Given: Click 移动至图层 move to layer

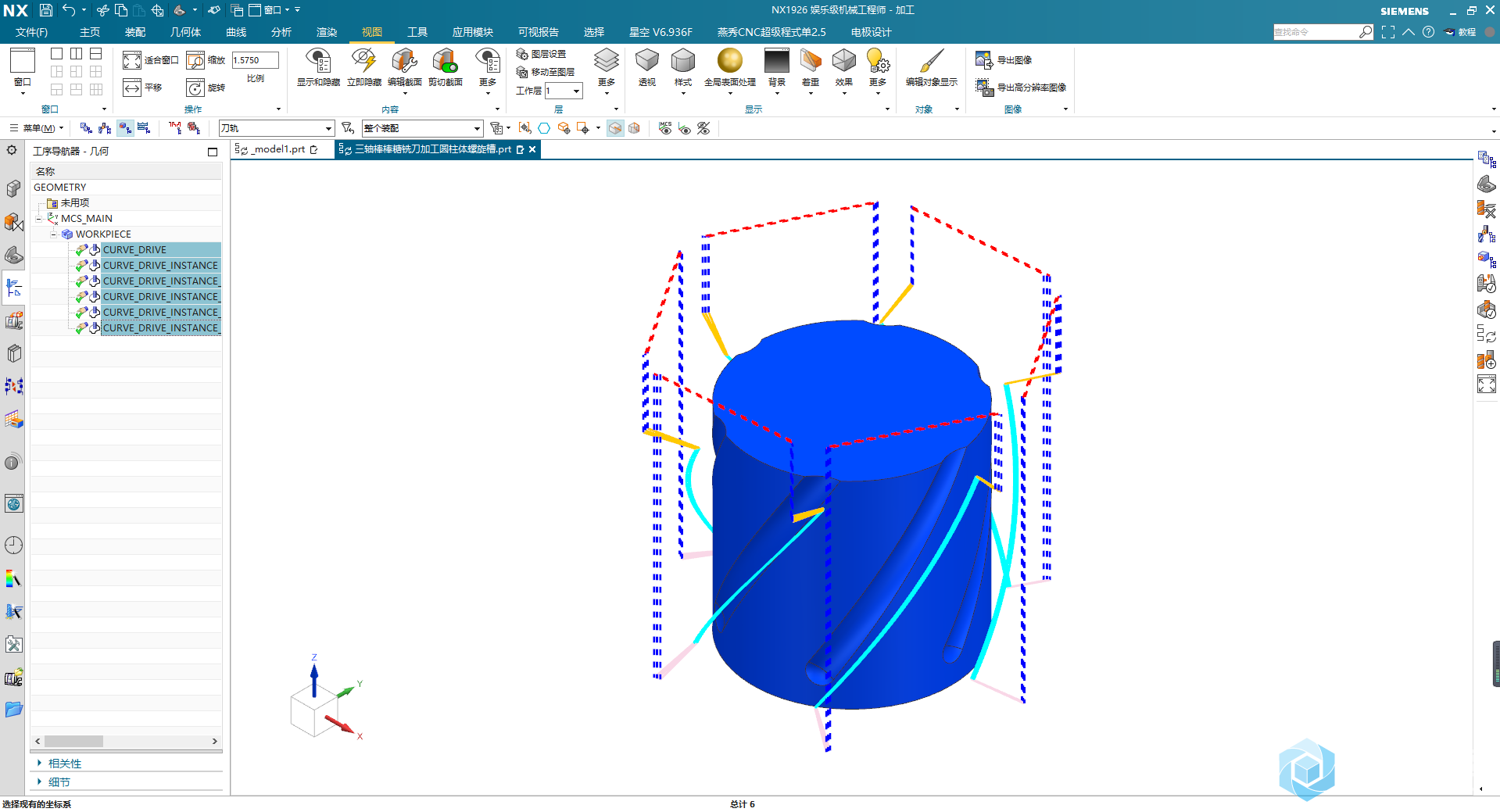Looking at the screenshot, I should point(546,72).
